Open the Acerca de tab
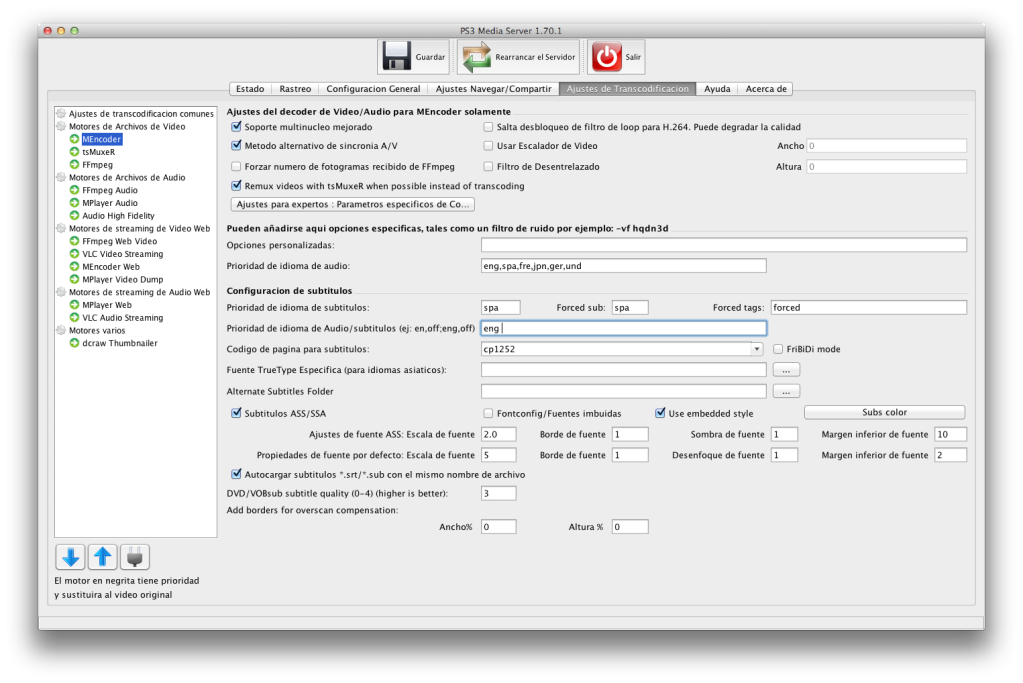Screen dimensions: 1023x683 (766, 89)
